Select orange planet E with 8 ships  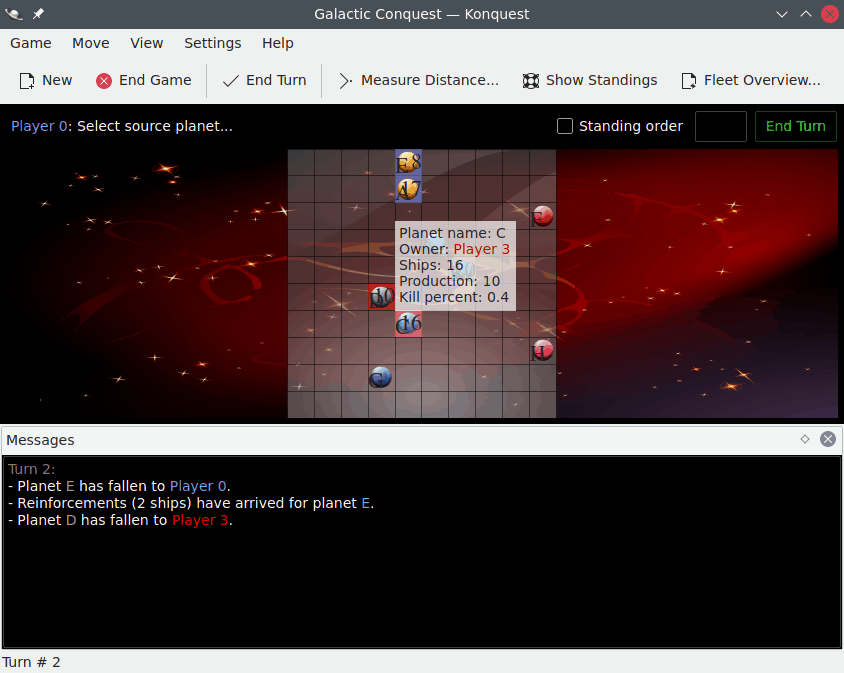[409, 163]
